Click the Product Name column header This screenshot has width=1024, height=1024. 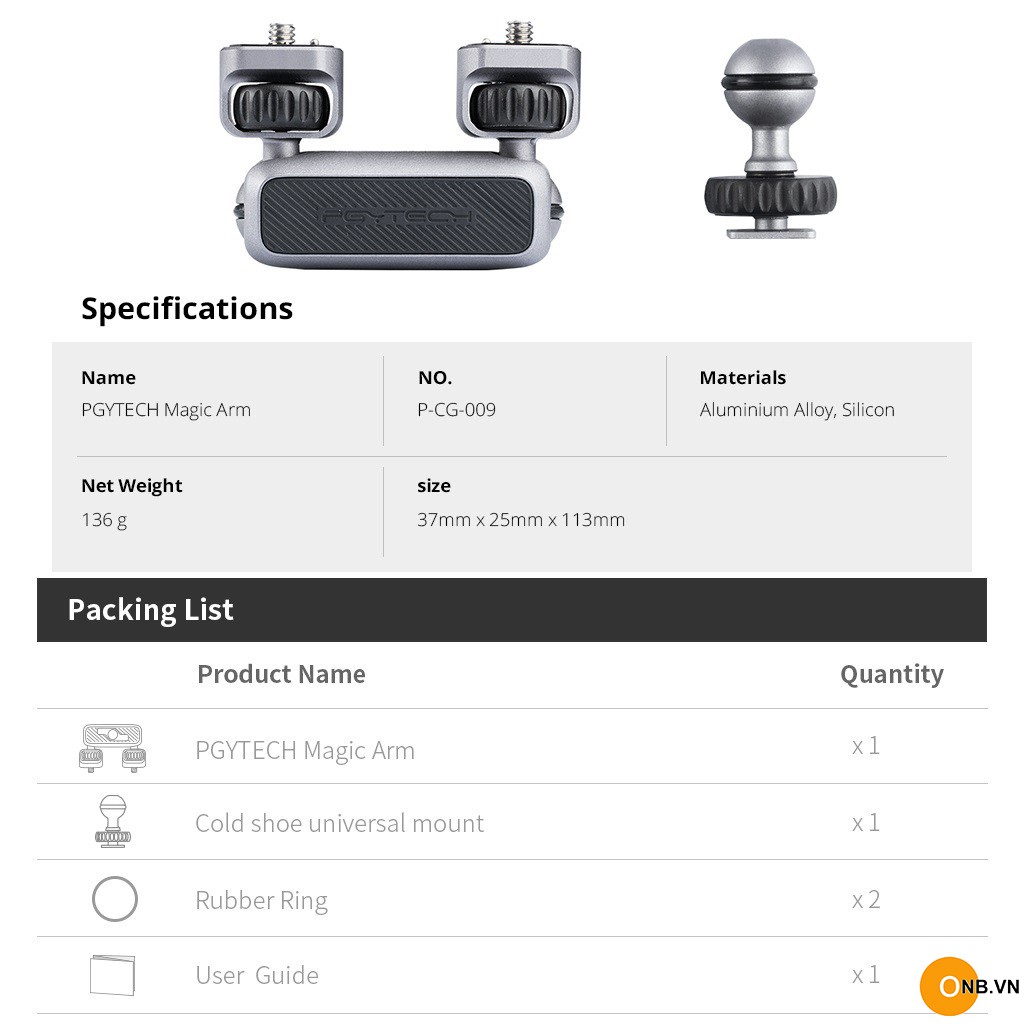[x=281, y=674]
